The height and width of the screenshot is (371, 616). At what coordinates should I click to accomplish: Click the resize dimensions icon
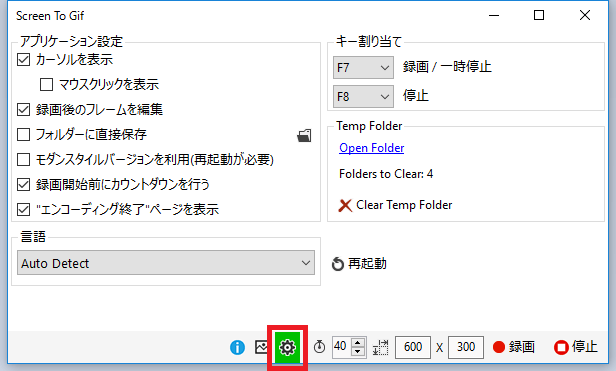pyautogui.click(x=381, y=347)
